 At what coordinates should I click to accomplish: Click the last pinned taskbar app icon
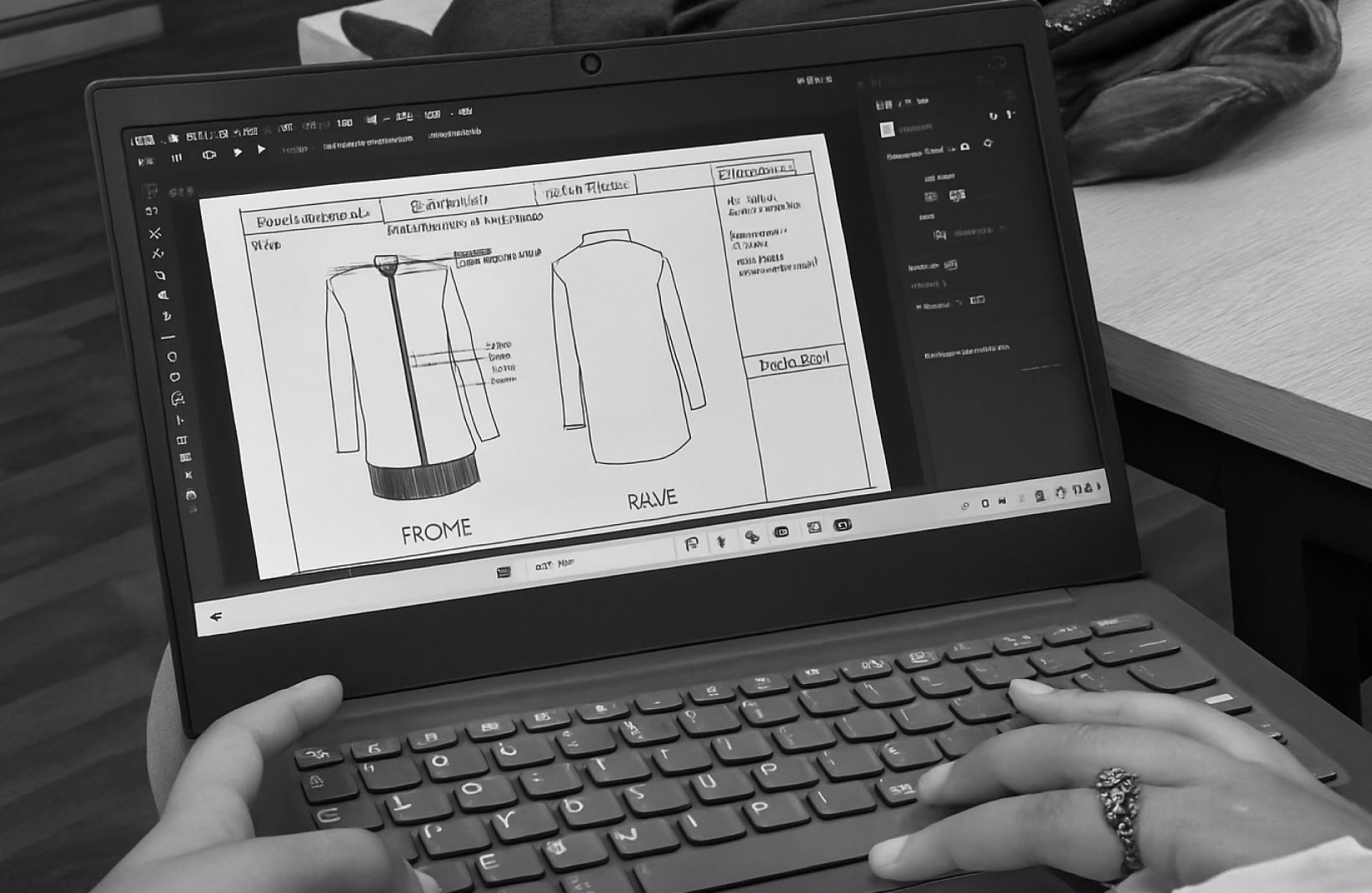point(842,525)
